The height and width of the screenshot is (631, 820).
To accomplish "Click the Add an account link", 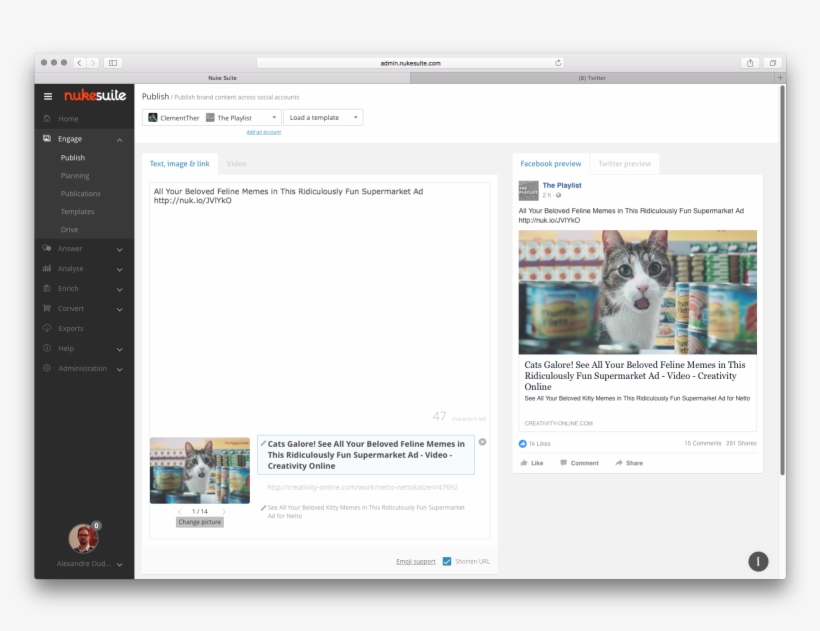I will (264, 132).
